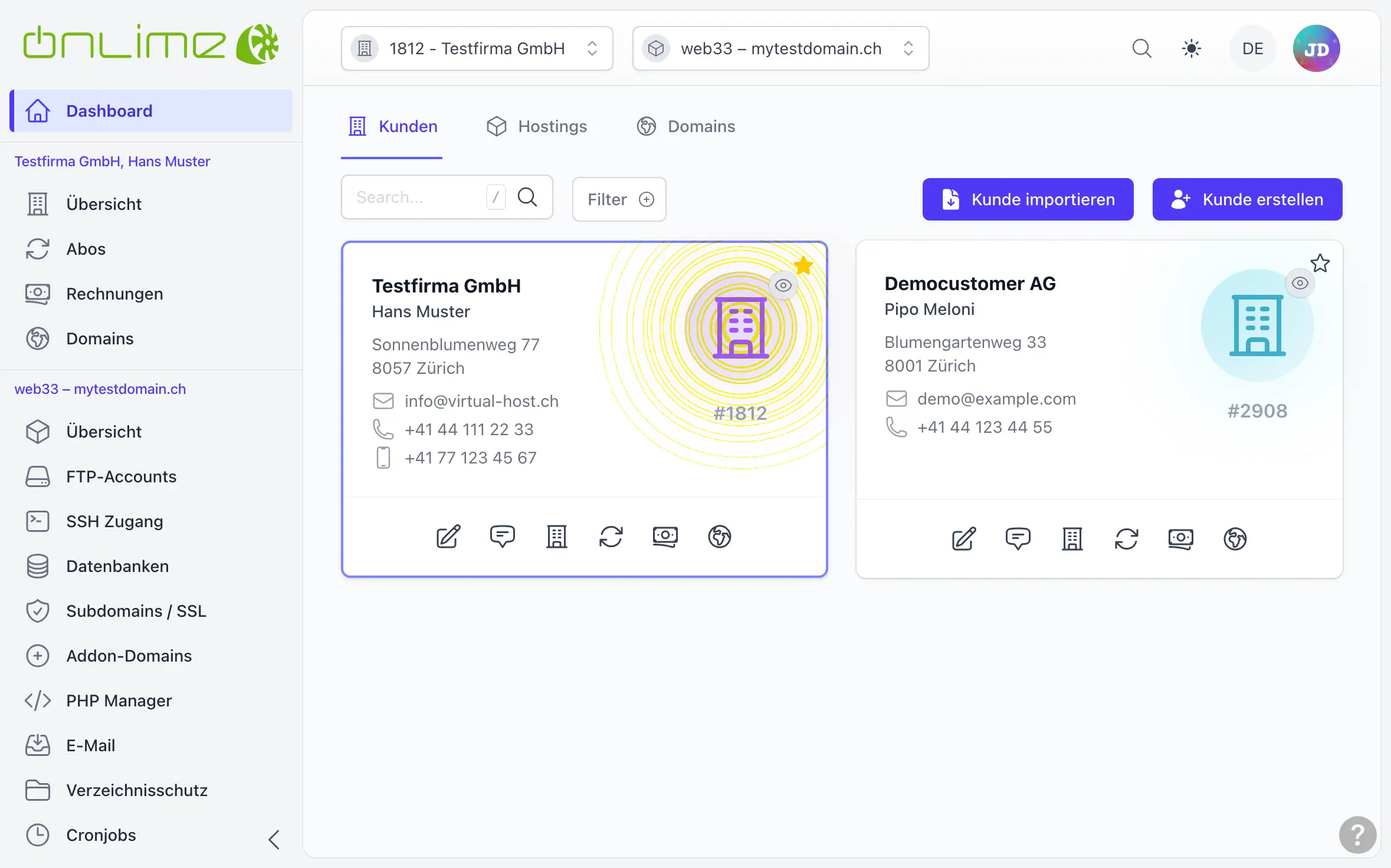The image size is (1391, 868).
Task: Open subscriptions refresh icon on Democustomer AG card
Action: [1127, 539]
